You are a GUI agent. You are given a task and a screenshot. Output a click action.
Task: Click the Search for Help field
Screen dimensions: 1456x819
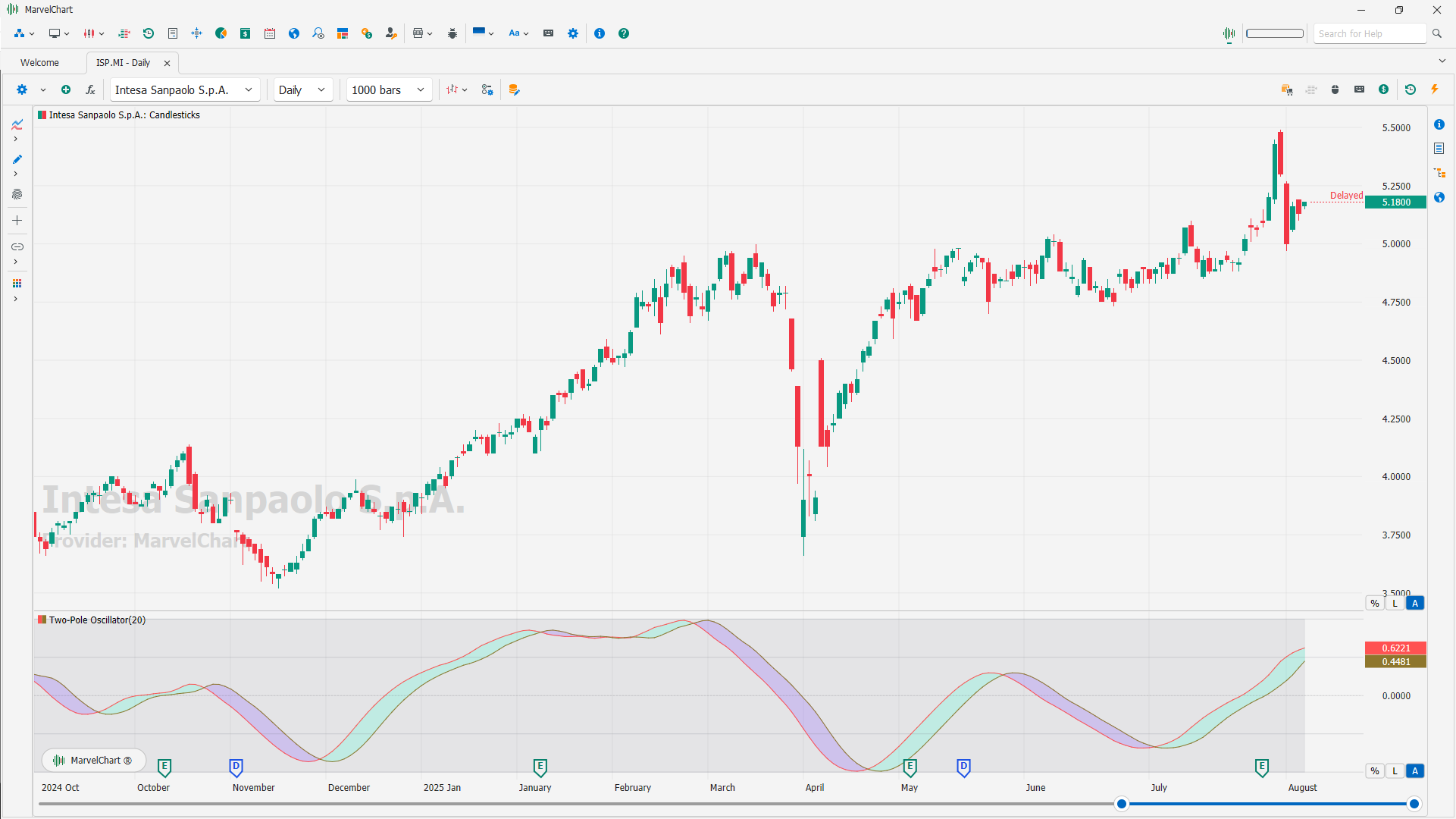tap(1370, 33)
